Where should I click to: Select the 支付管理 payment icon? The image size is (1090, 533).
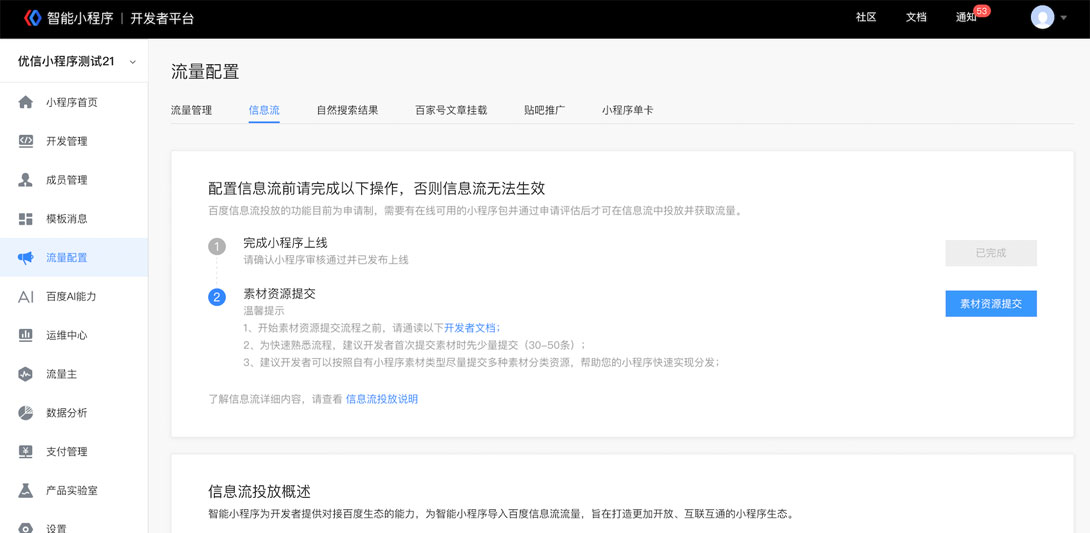[26, 452]
